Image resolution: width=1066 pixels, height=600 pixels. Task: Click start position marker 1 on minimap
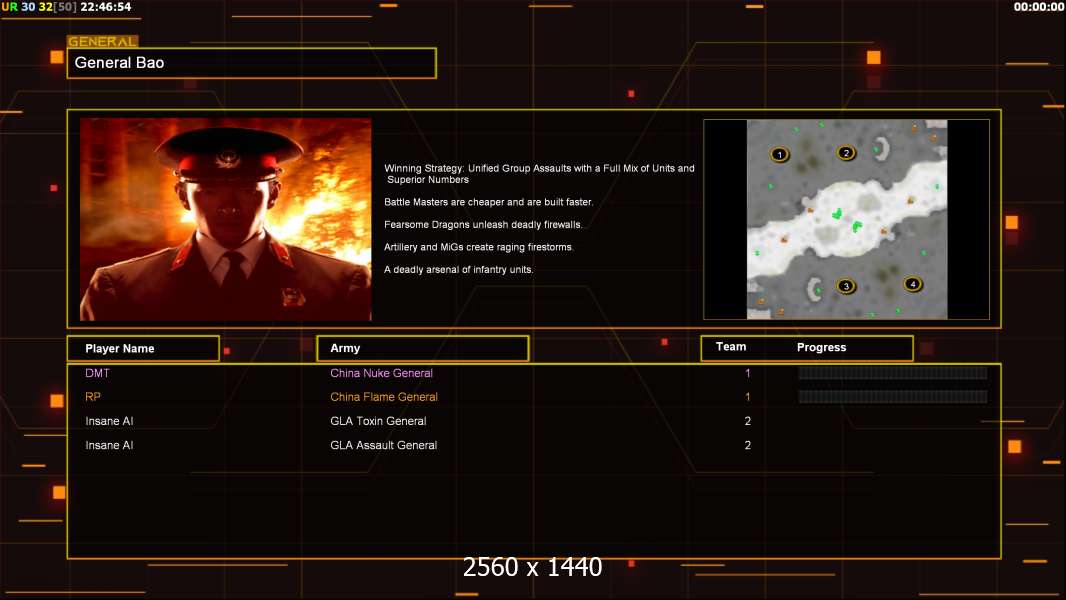click(779, 154)
